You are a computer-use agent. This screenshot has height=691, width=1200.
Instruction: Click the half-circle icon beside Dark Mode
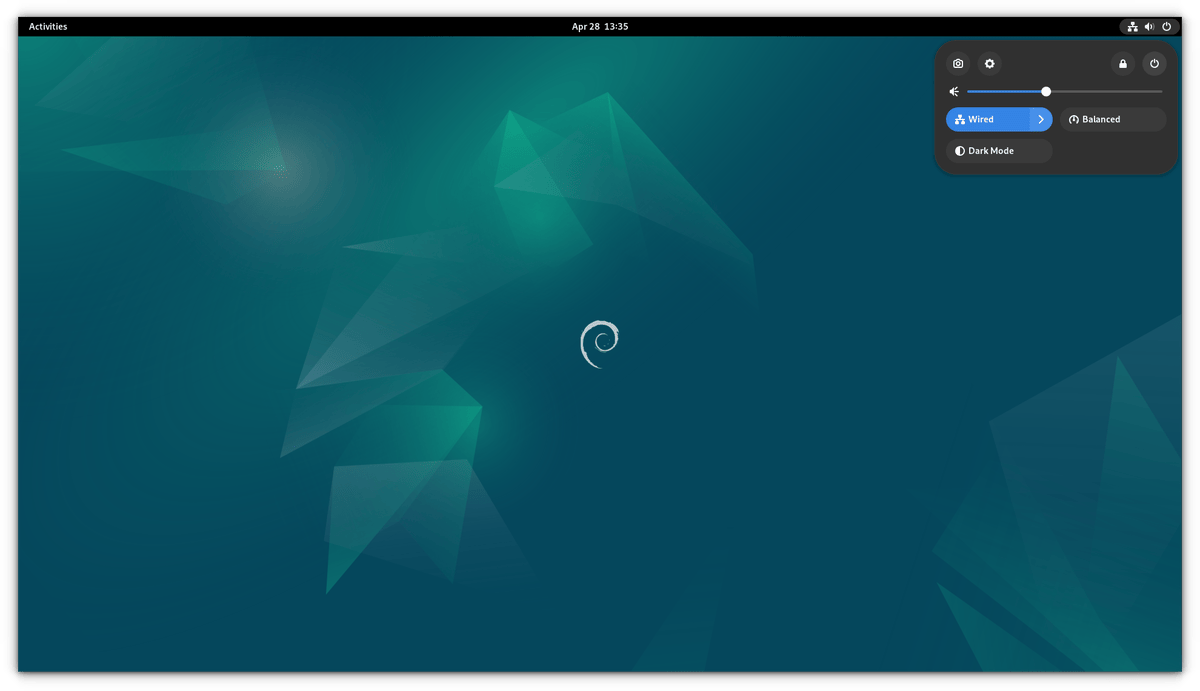tap(960, 151)
